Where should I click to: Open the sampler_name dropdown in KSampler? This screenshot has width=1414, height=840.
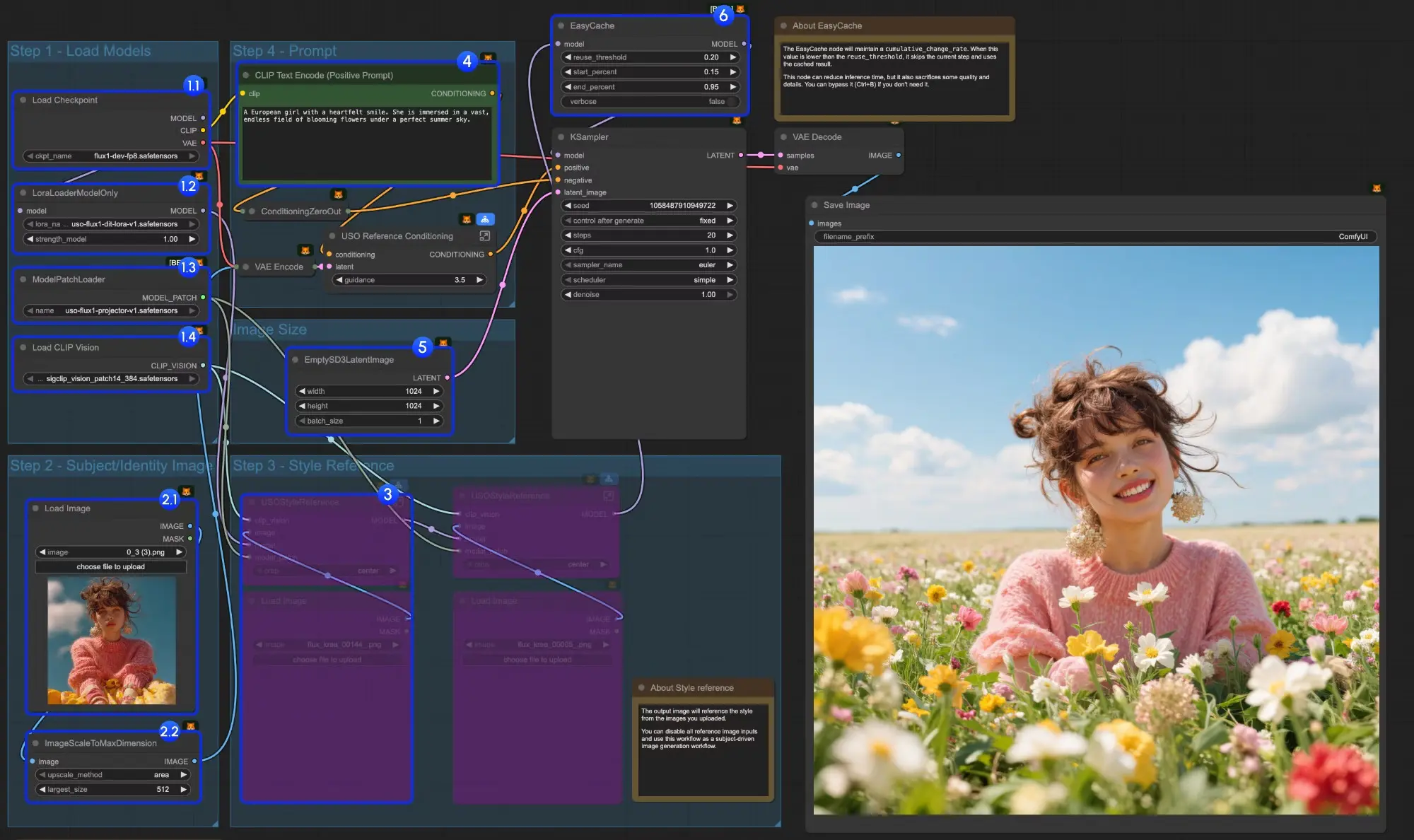[649, 265]
